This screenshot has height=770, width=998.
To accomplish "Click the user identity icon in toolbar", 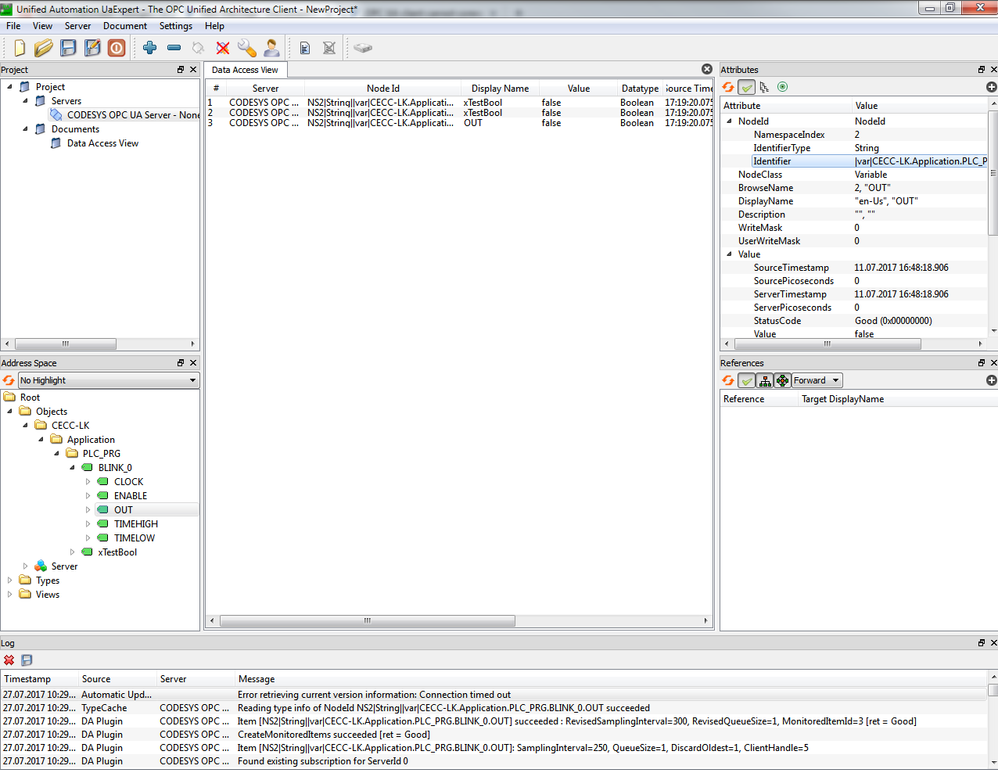I will tap(271, 48).
